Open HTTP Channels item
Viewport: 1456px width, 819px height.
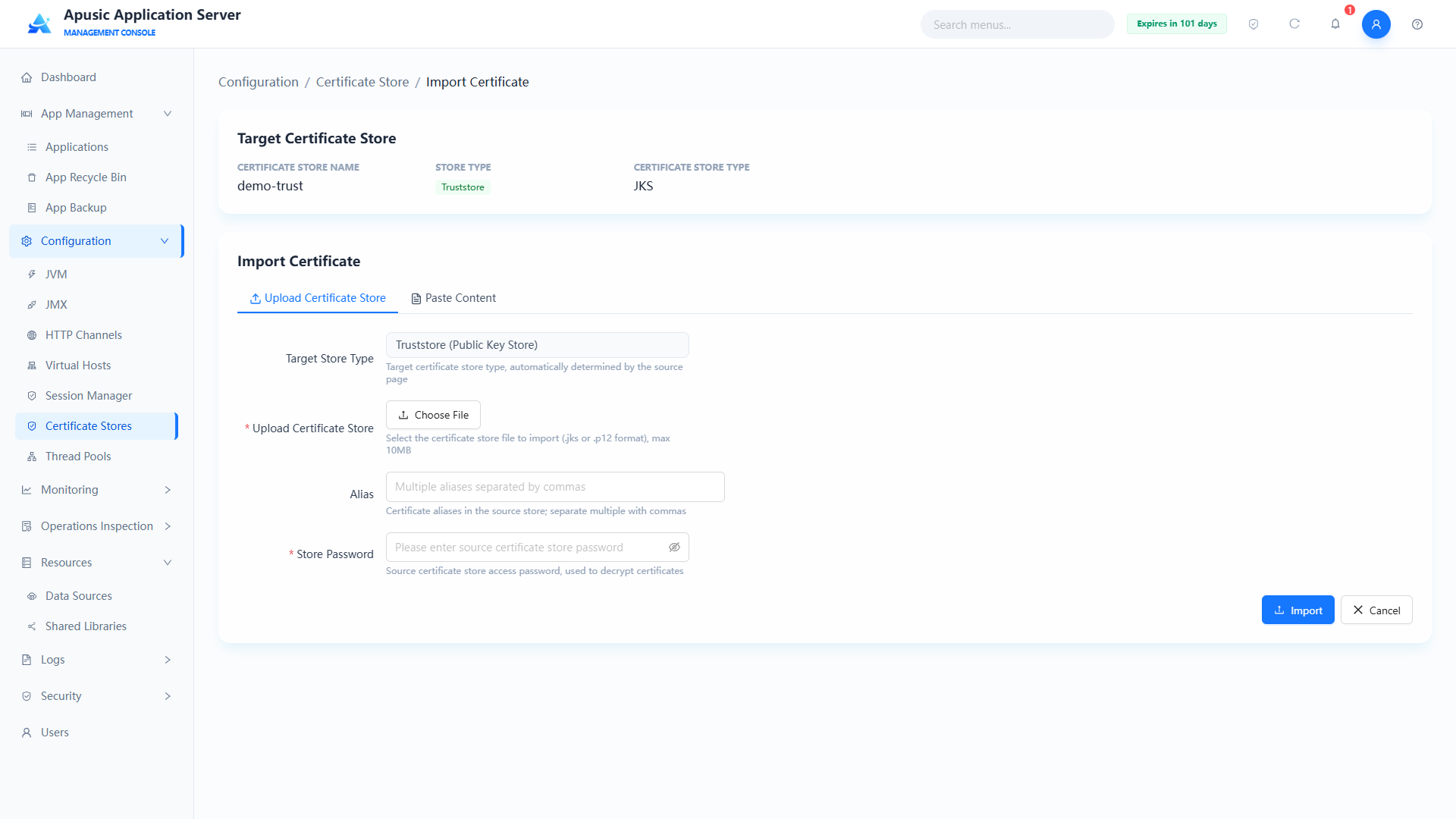coord(97,335)
